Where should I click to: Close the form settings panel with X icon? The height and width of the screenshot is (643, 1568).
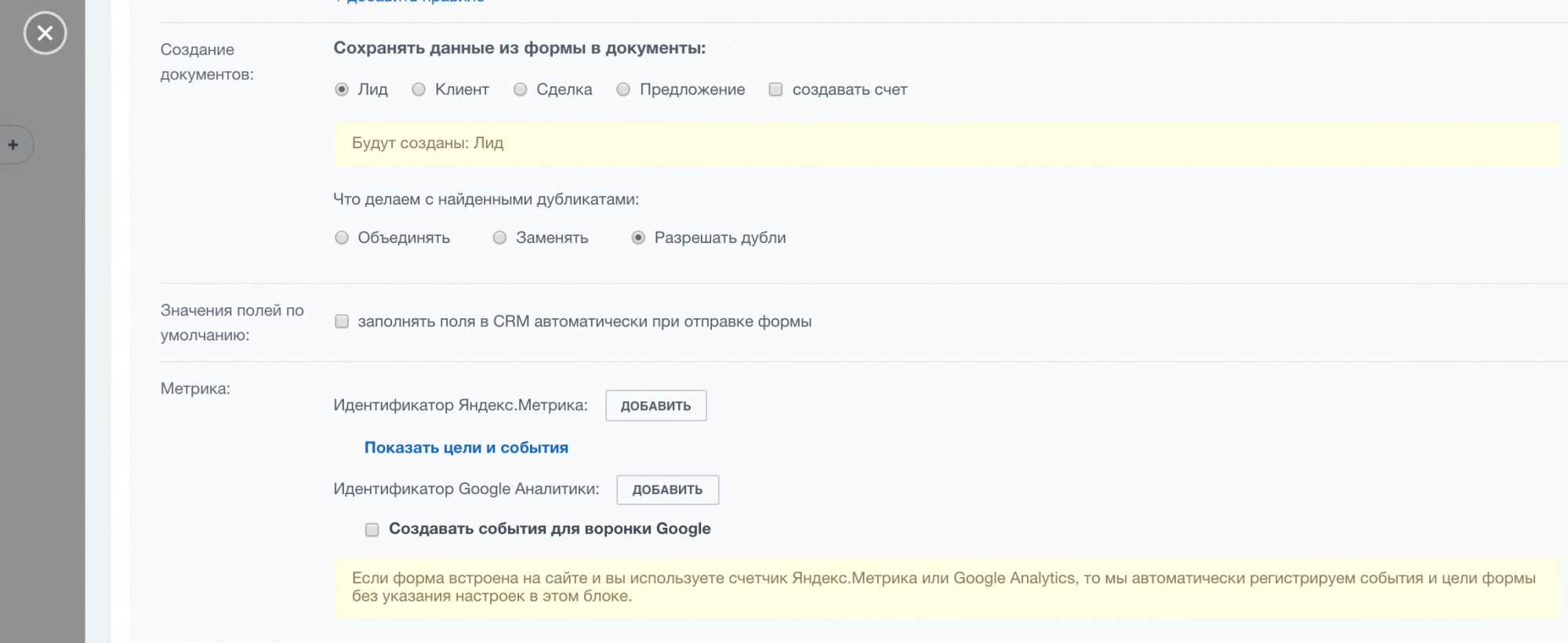click(45, 33)
